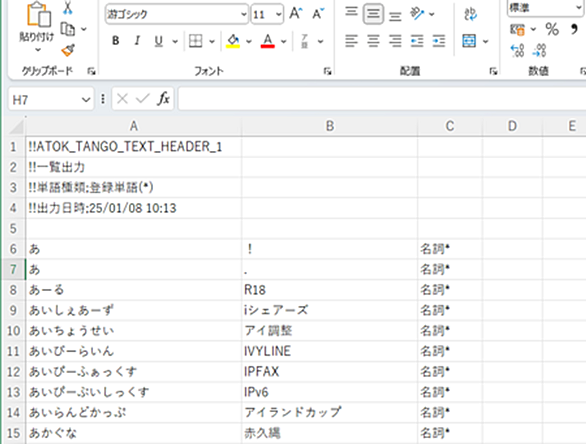
Task: Increase indent
Action: click(439, 41)
